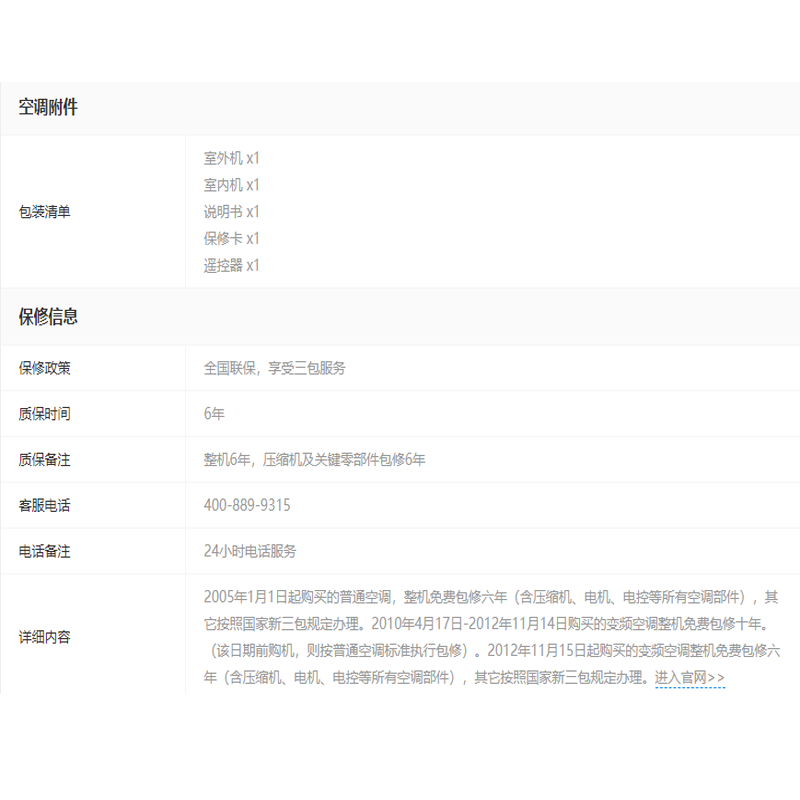Select the 保修信息 section heading

(48, 316)
